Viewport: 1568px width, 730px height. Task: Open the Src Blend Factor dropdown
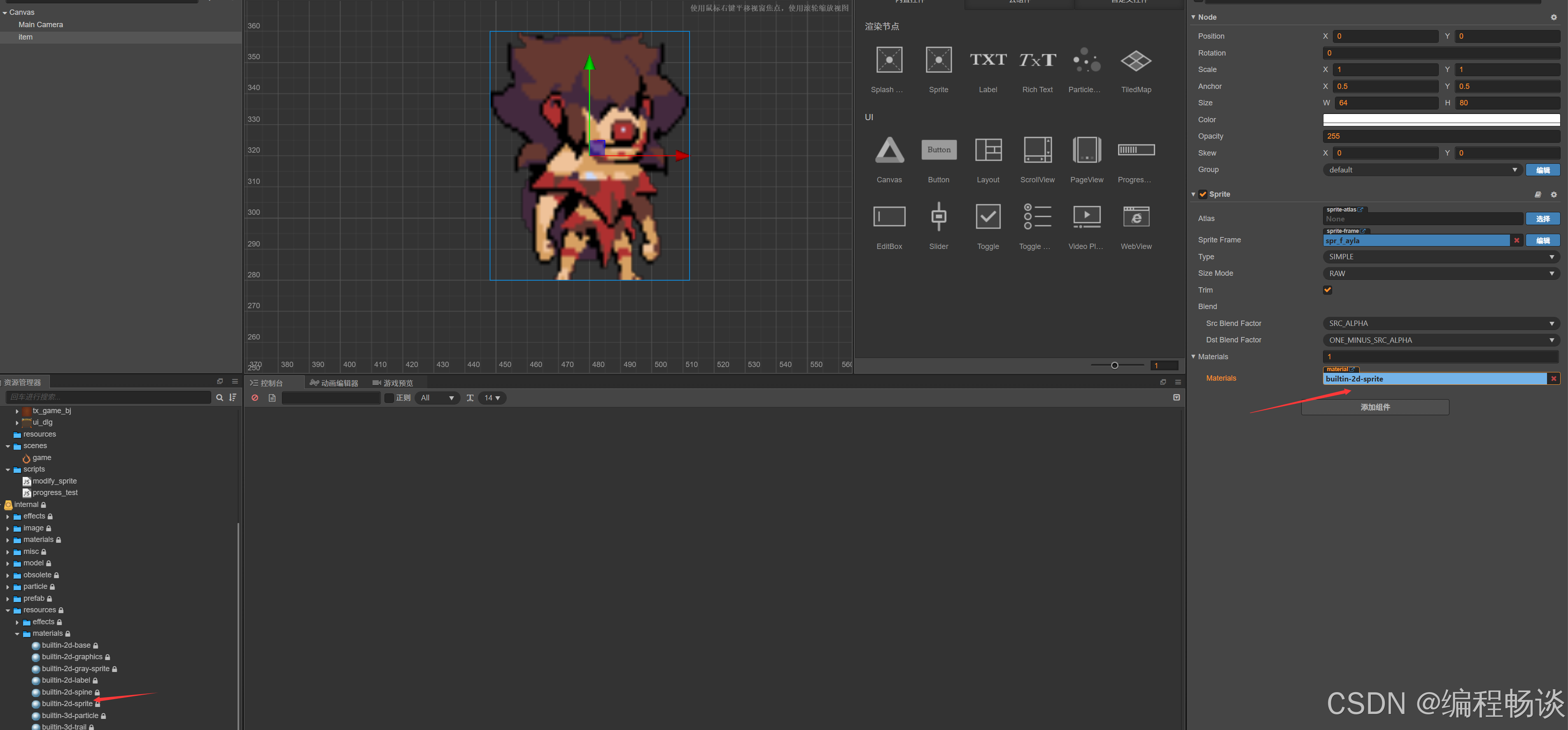[x=1440, y=323]
